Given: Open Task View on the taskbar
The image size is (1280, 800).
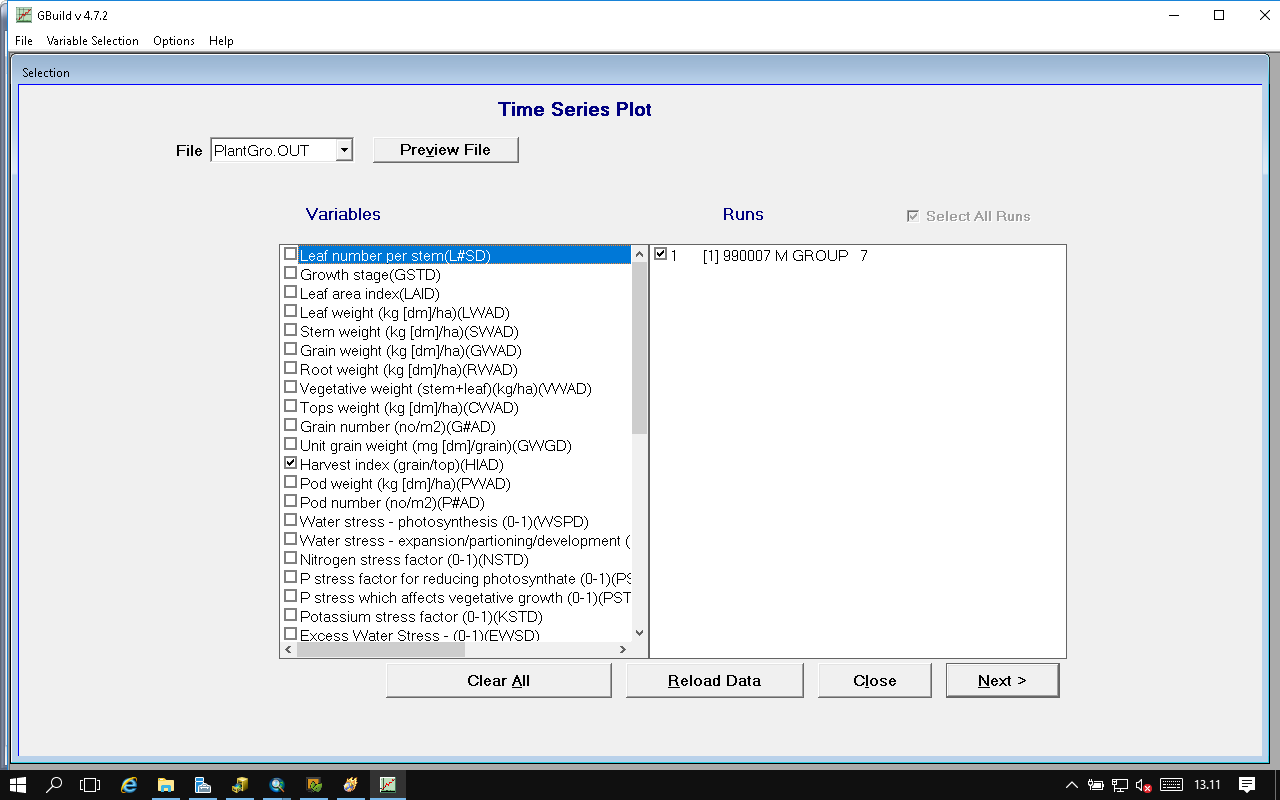Looking at the screenshot, I should click(x=91, y=785).
